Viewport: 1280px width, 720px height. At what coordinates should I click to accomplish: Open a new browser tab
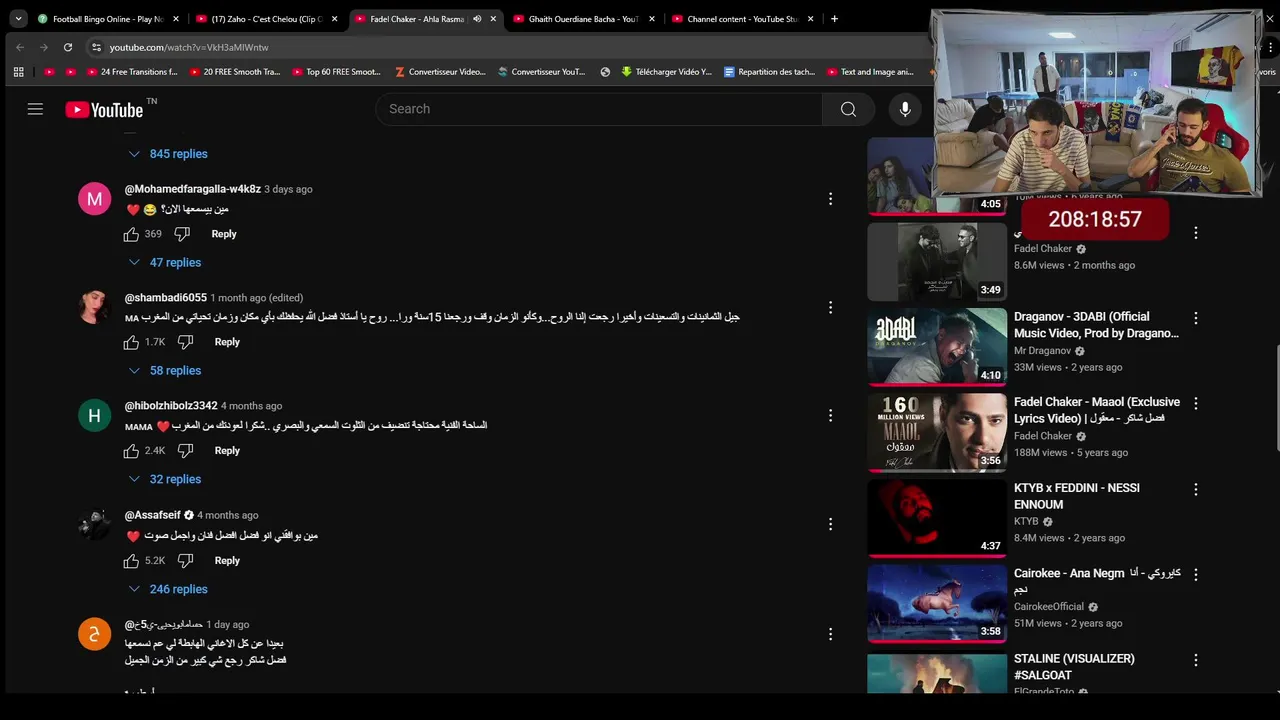point(835,19)
